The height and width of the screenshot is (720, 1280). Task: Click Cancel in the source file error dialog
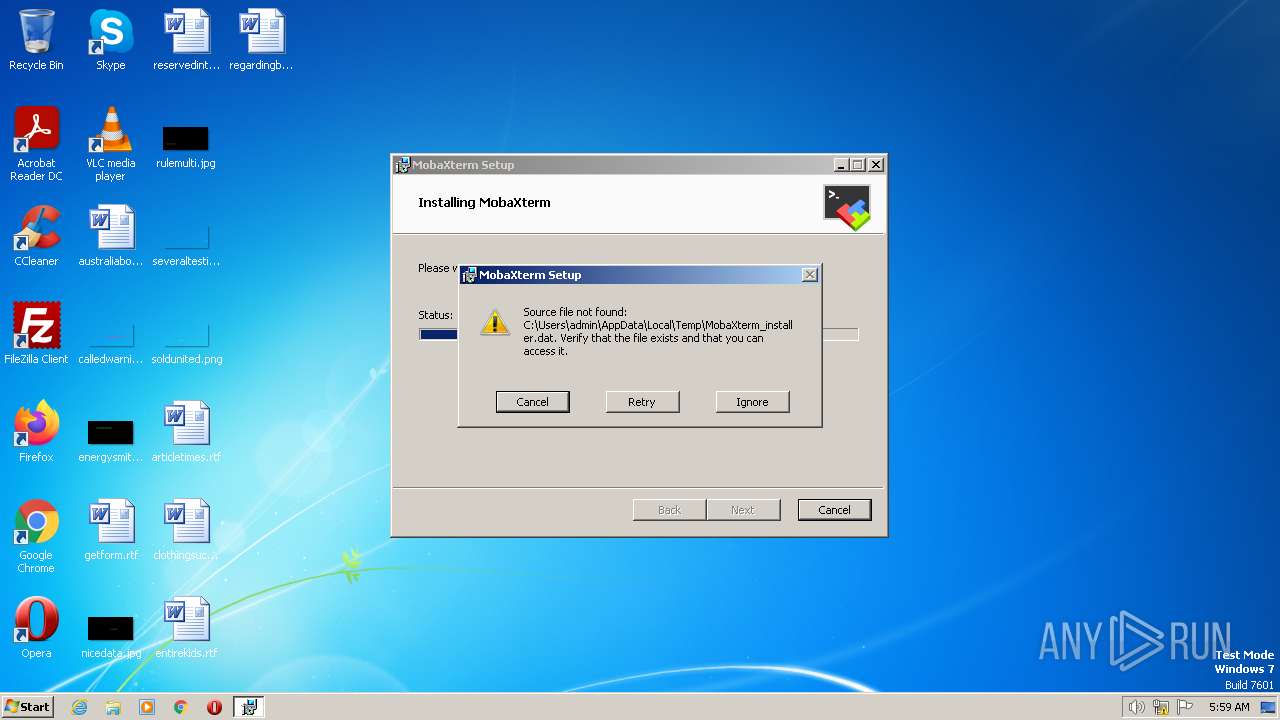(532, 402)
